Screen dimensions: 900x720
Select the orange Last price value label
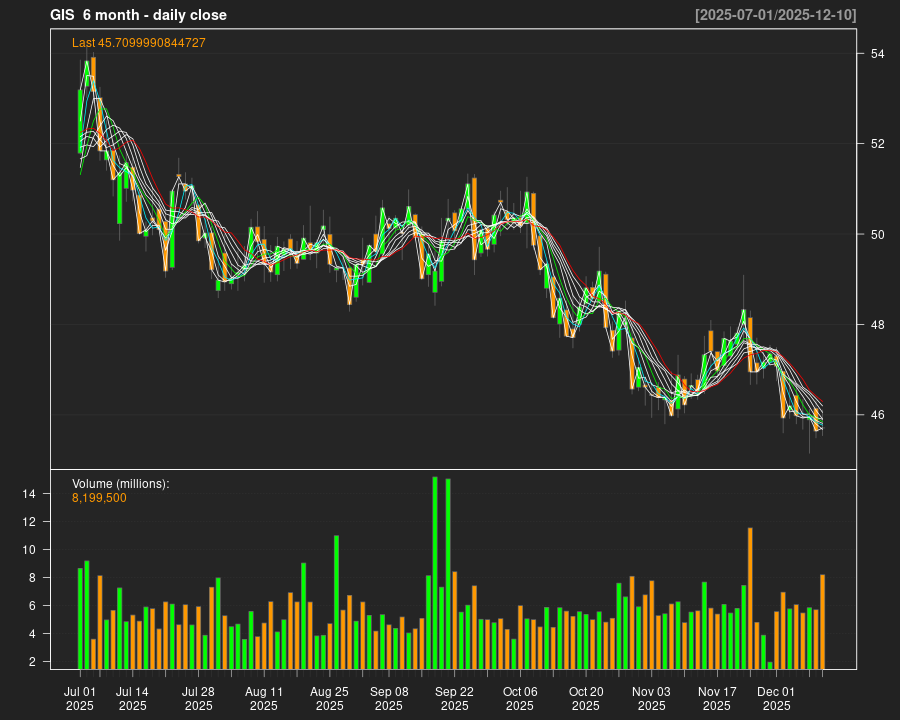tap(139, 43)
